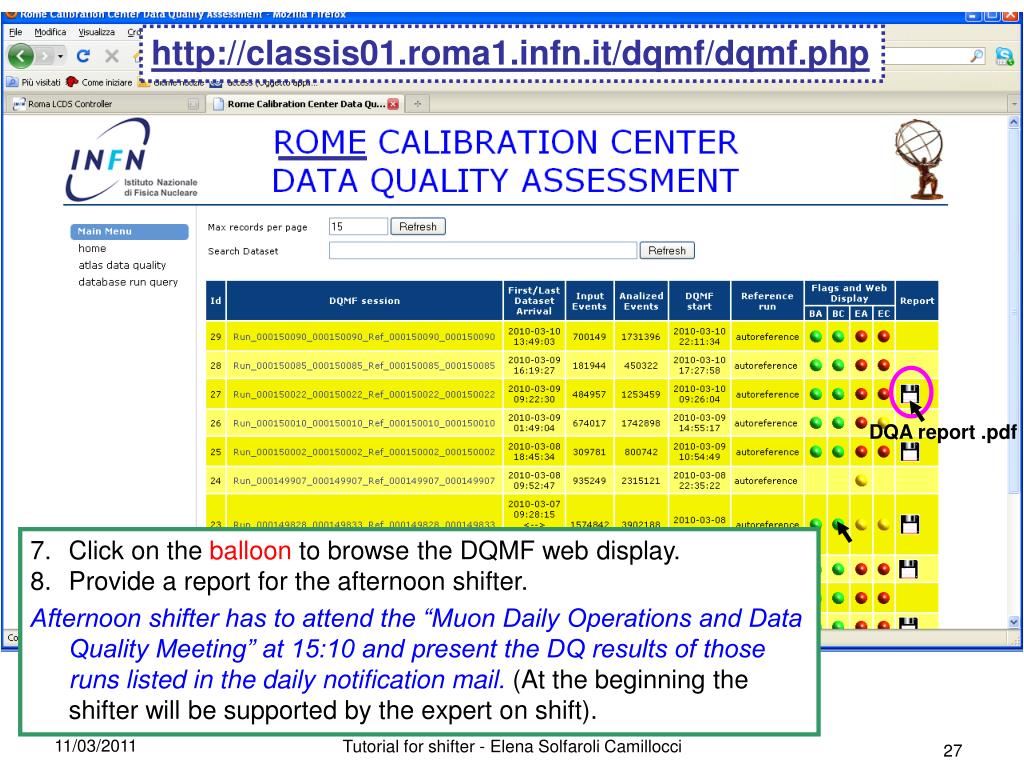Click the EC red balloon for session 25
1024x768 pixels.
(x=884, y=452)
